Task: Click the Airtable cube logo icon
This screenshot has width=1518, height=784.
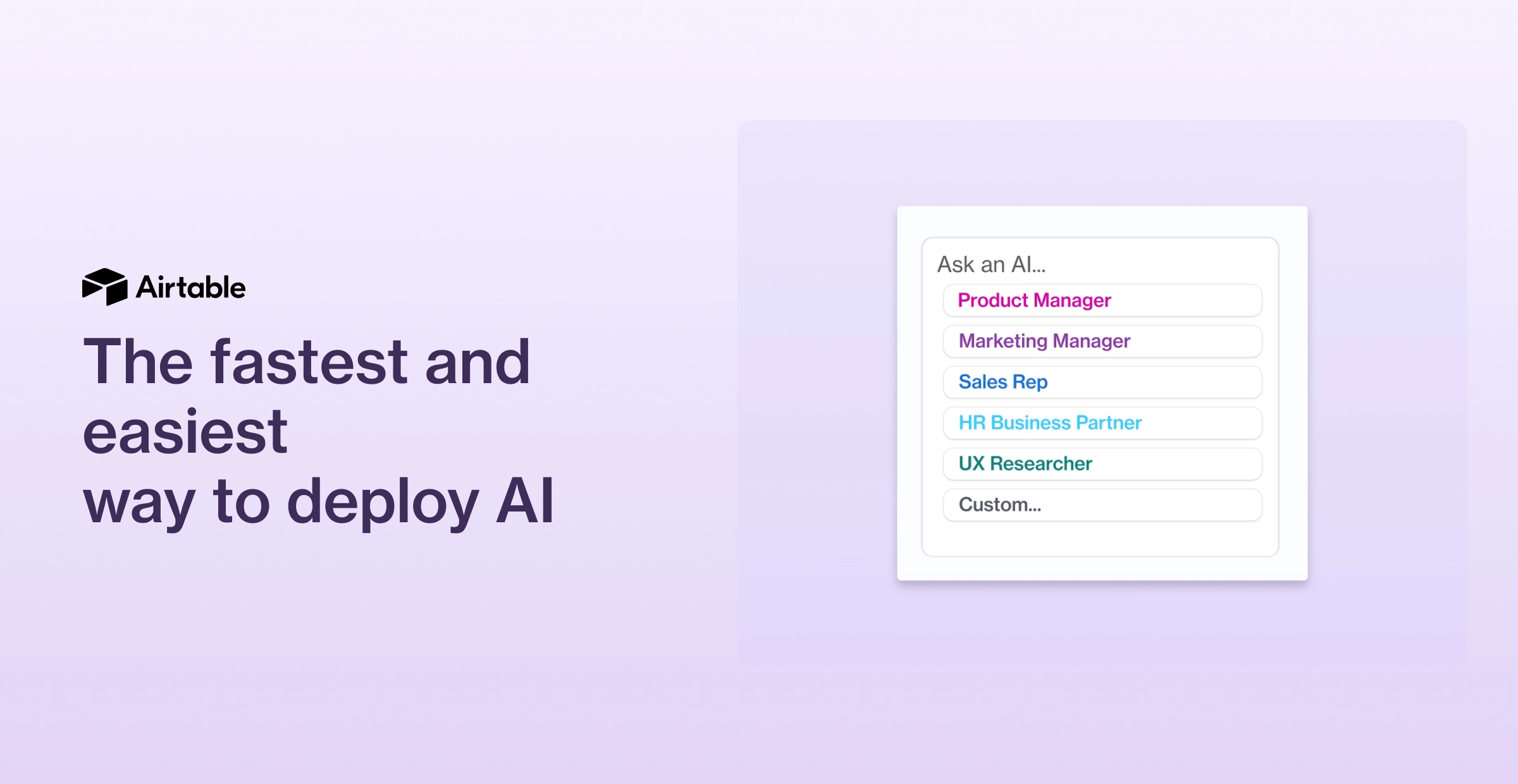Action: tap(105, 286)
